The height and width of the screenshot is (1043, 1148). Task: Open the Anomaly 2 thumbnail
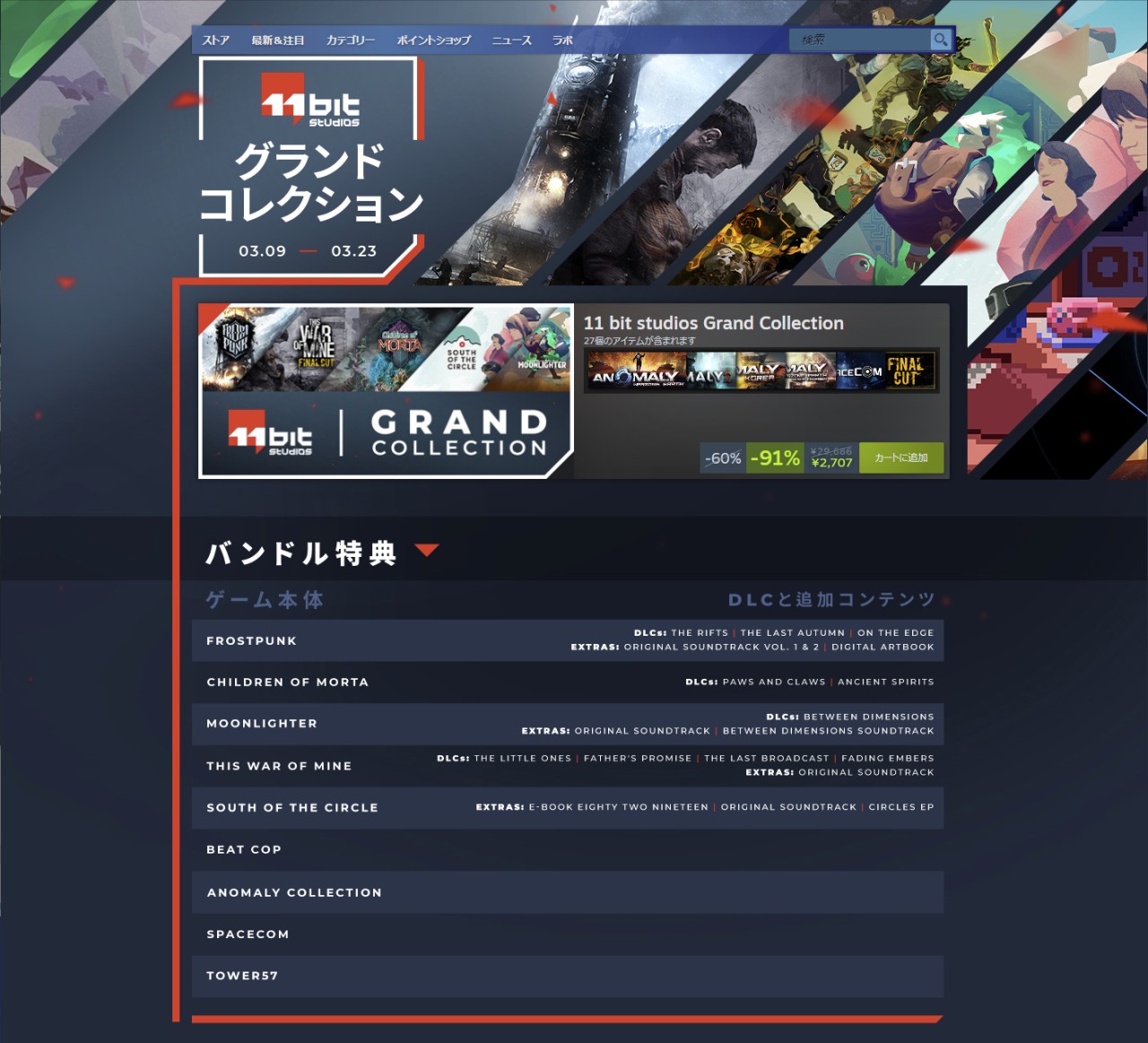711,370
